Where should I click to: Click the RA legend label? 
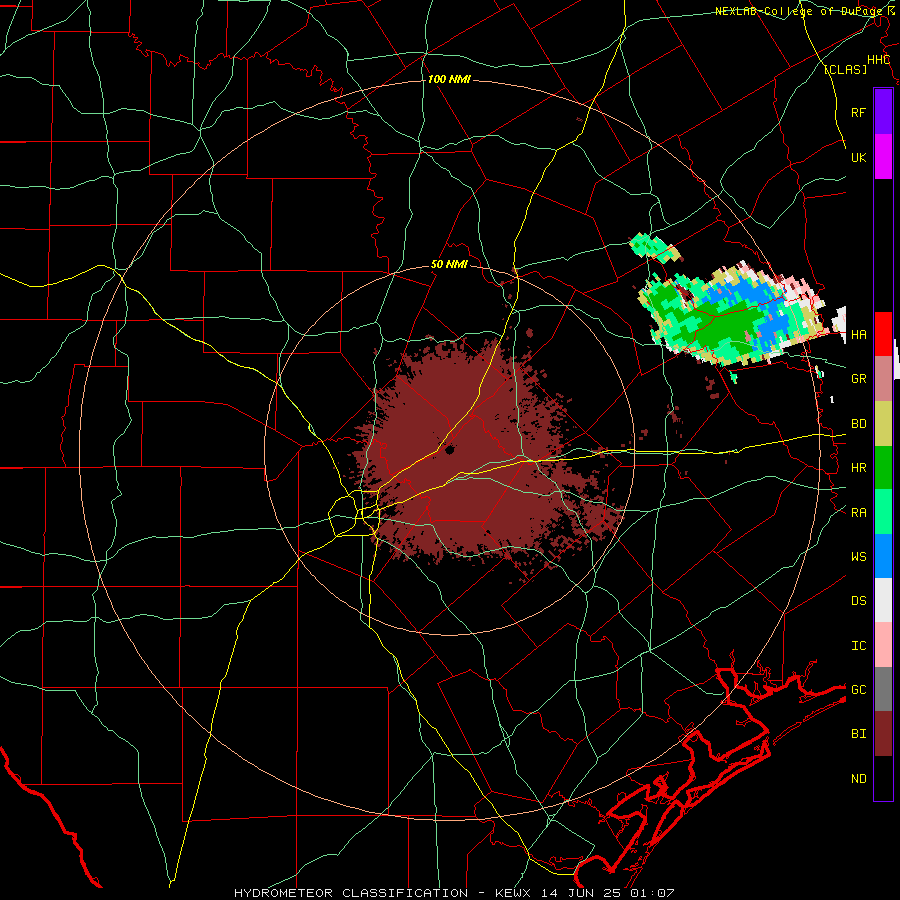(858, 513)
